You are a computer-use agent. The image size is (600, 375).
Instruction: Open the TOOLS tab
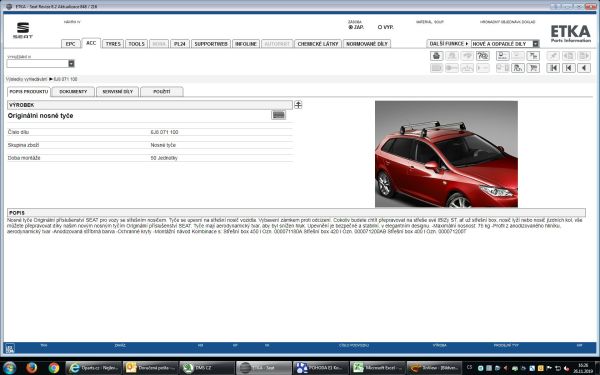point(136,44)
